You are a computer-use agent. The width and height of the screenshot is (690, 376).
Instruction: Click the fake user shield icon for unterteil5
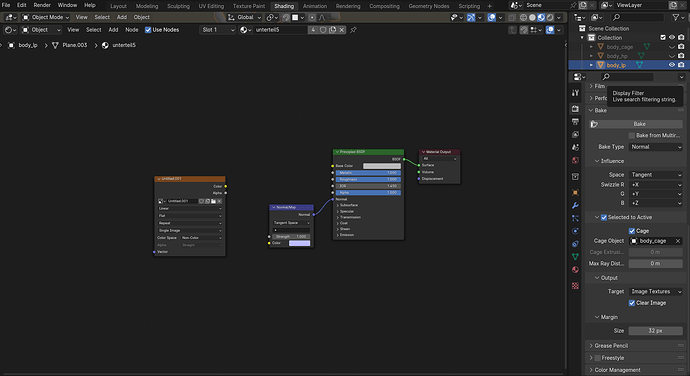[323, 30]
